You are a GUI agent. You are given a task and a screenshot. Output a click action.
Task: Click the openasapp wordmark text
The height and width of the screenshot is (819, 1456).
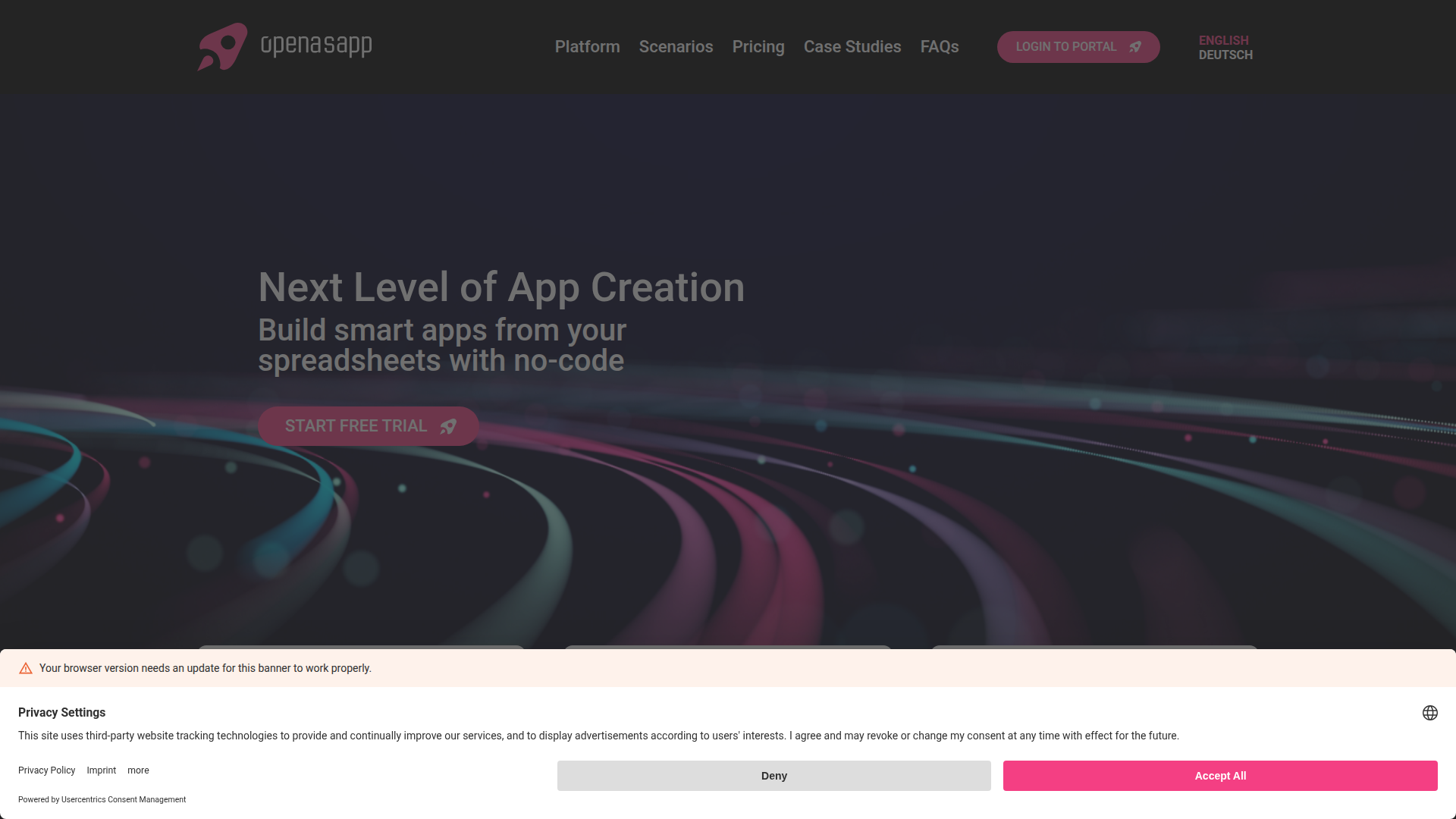(x=316, y=45)
